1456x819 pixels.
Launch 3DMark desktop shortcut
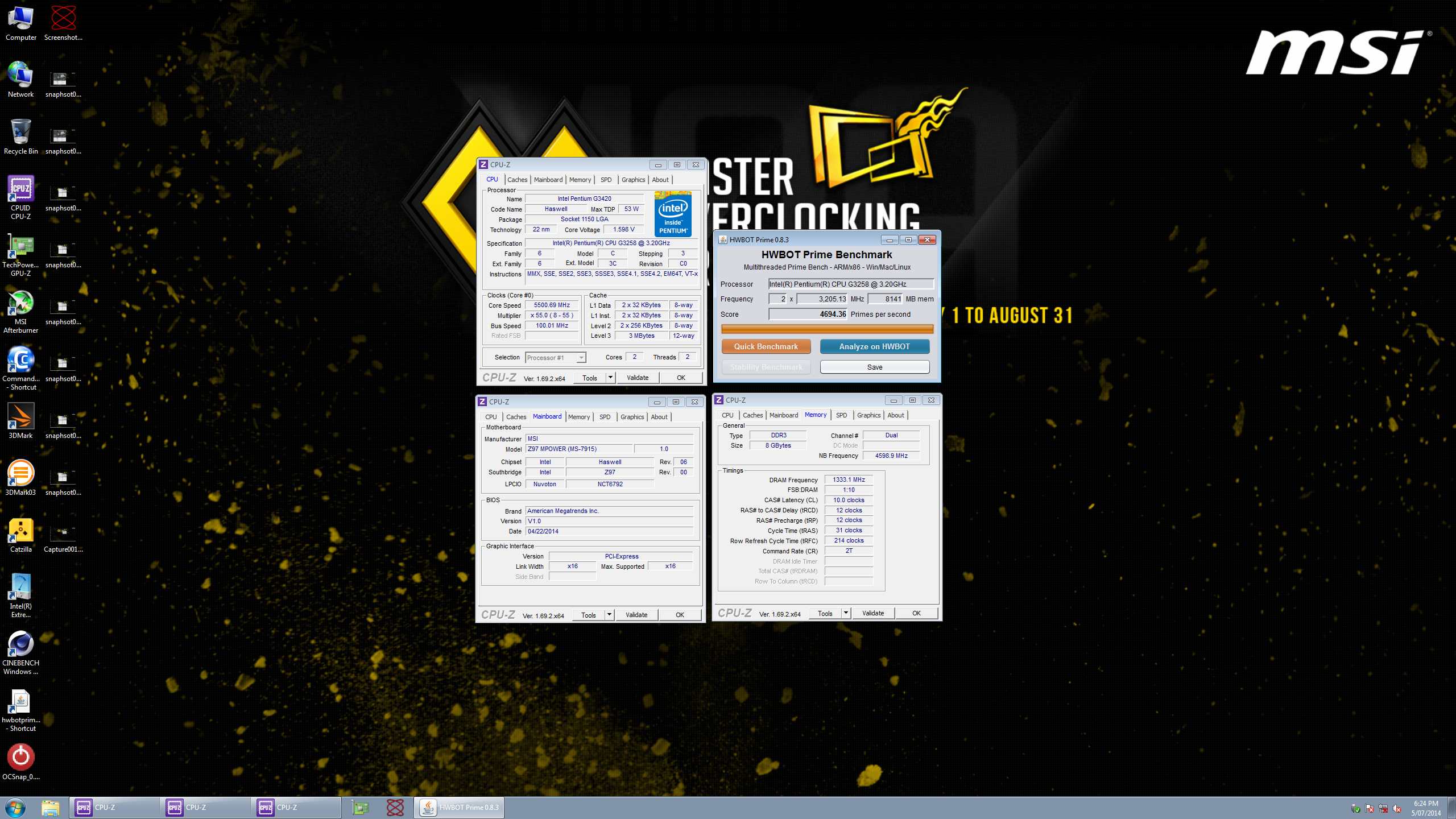(21, 421)
